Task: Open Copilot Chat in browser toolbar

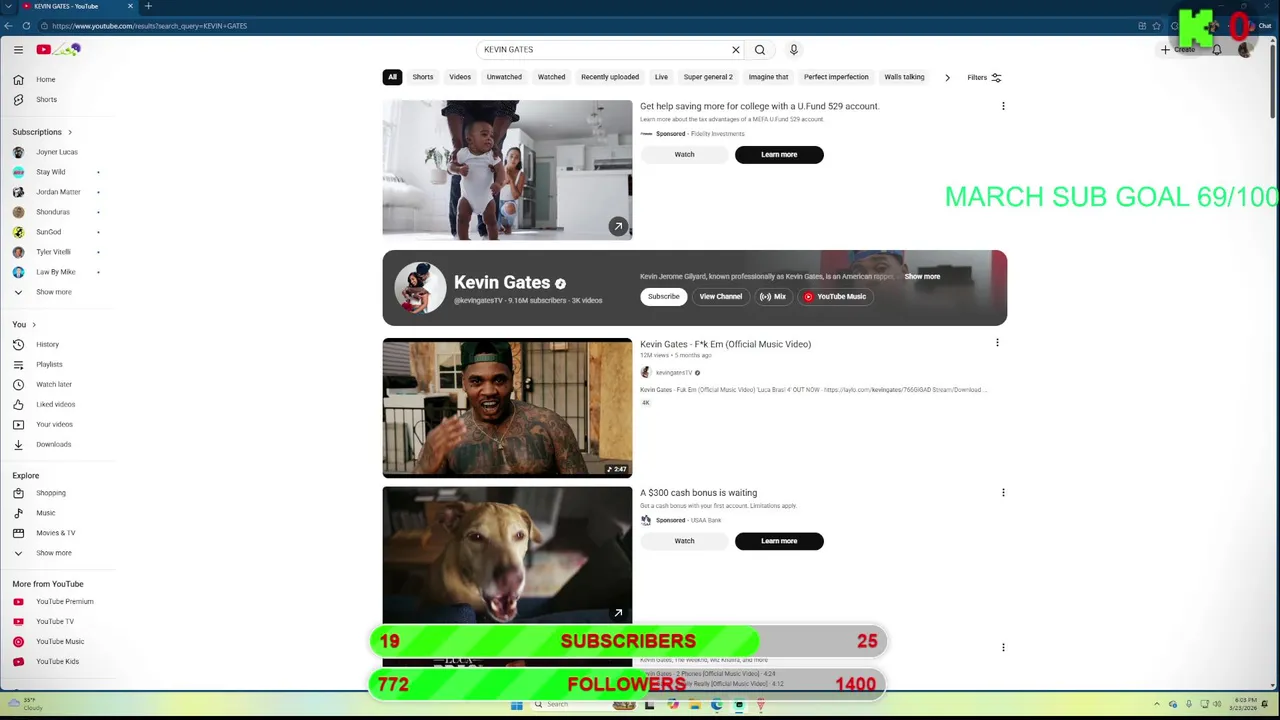Action: click(x=1261, y=26)
